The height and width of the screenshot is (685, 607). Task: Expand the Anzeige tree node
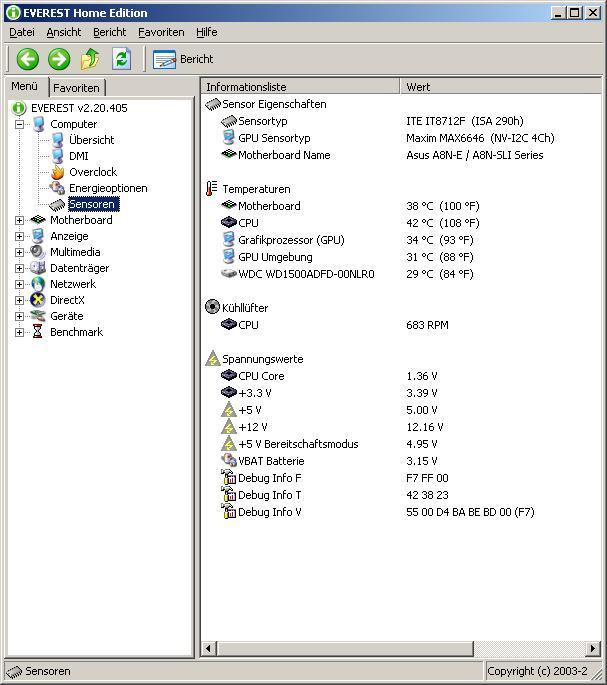point(19,236)
